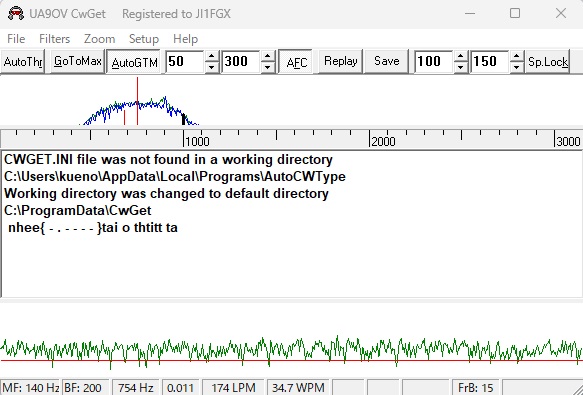Toggle the Sp.Lock speed lock button
Viewport: 583px width, 395px height.
[547, 61]
